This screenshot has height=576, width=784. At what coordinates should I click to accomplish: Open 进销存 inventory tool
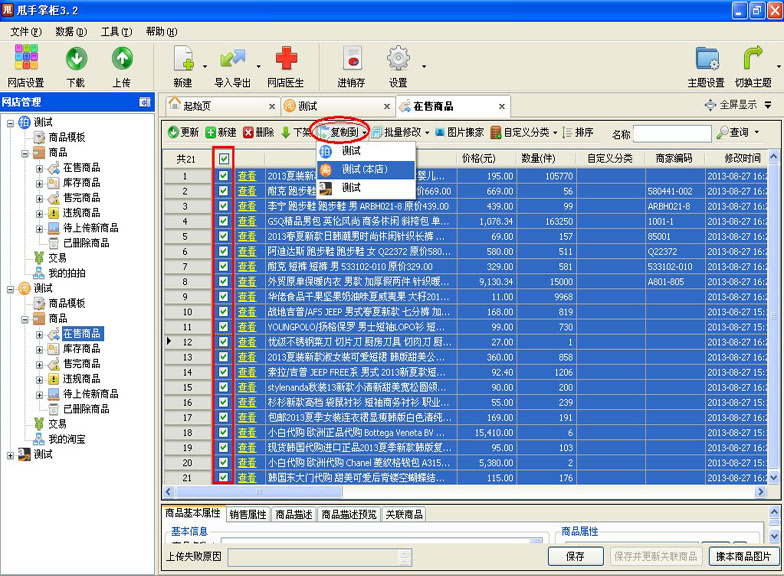pos(352,65)
